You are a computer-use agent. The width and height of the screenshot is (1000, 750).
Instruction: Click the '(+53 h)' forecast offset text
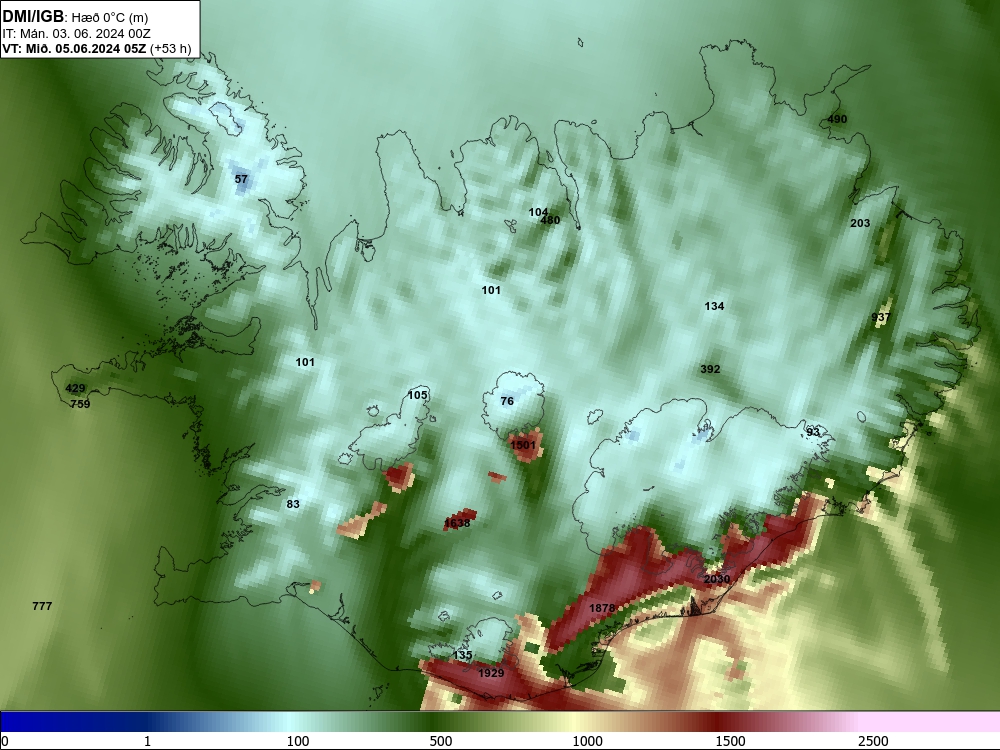click(x=170, y=49)
